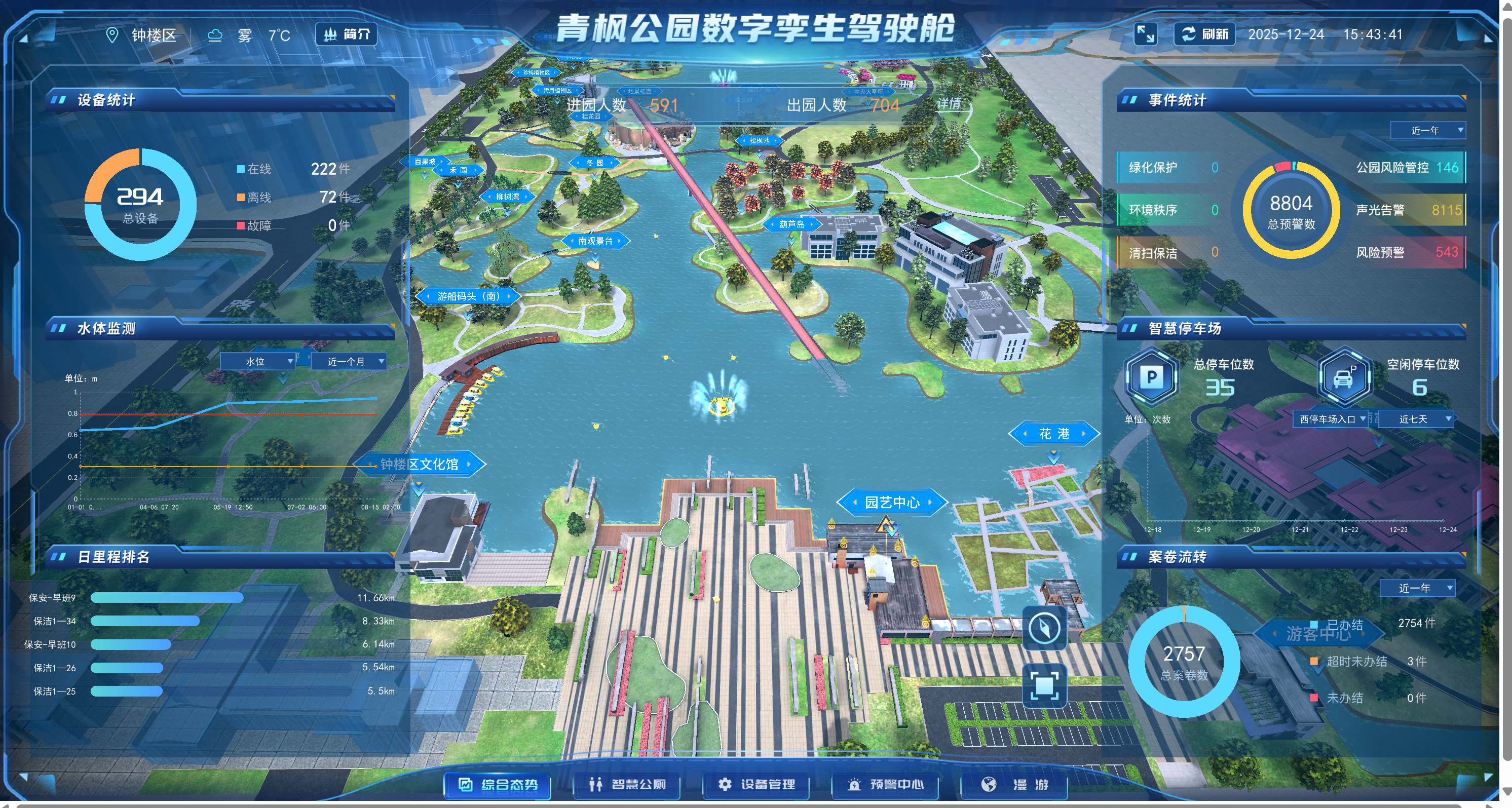The height and width of the screenshot is (808, 1512).
Task: Toggle the 未办结 legend item
Action: pos(1337,698)
